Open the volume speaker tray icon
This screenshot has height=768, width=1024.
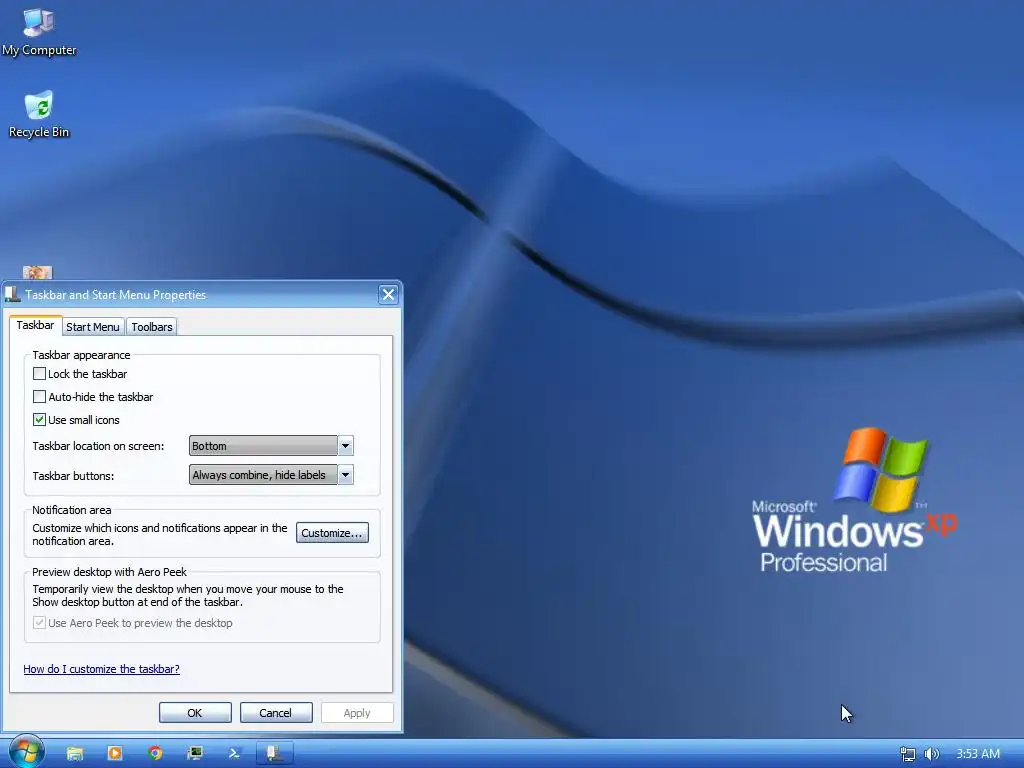(x=931, y=754)
